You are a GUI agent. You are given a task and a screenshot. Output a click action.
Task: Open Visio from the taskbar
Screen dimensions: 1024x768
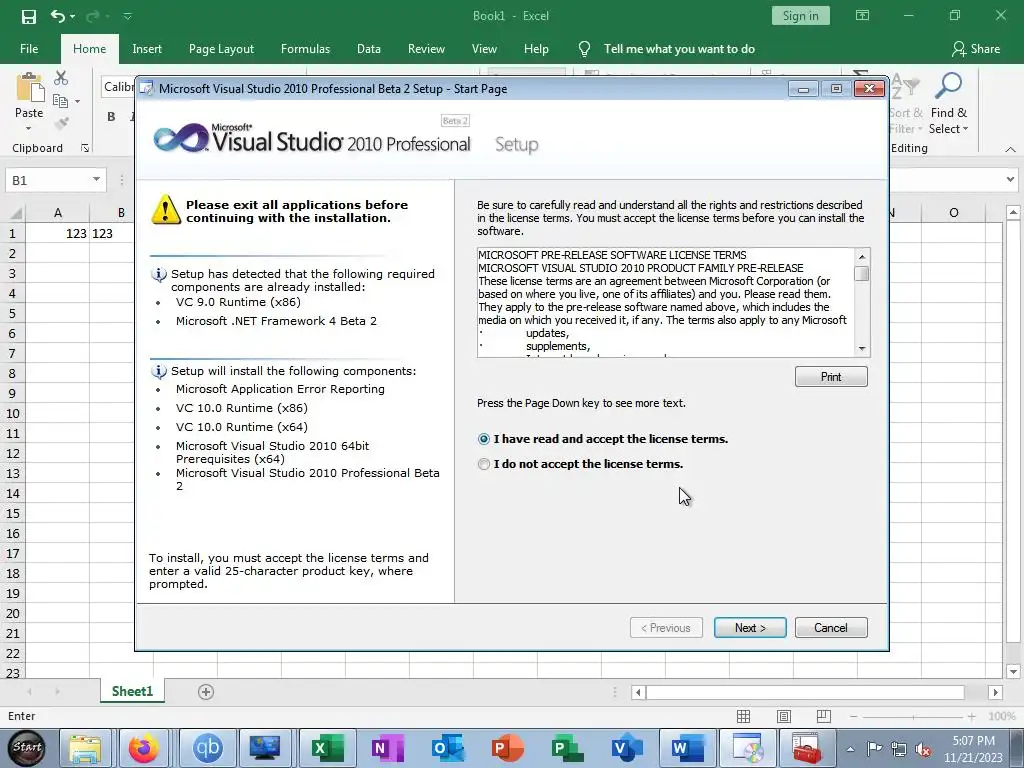pos(628,748)
